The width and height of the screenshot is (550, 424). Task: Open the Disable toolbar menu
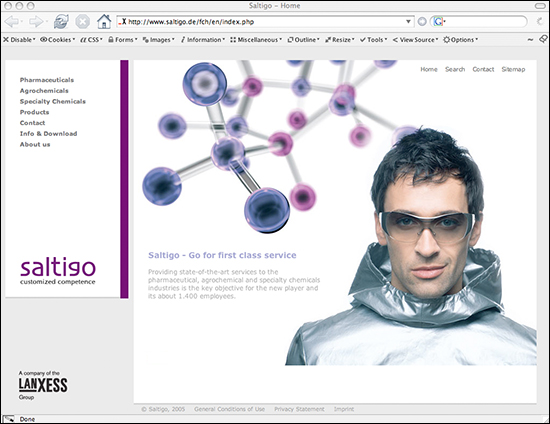click(19, 40)
